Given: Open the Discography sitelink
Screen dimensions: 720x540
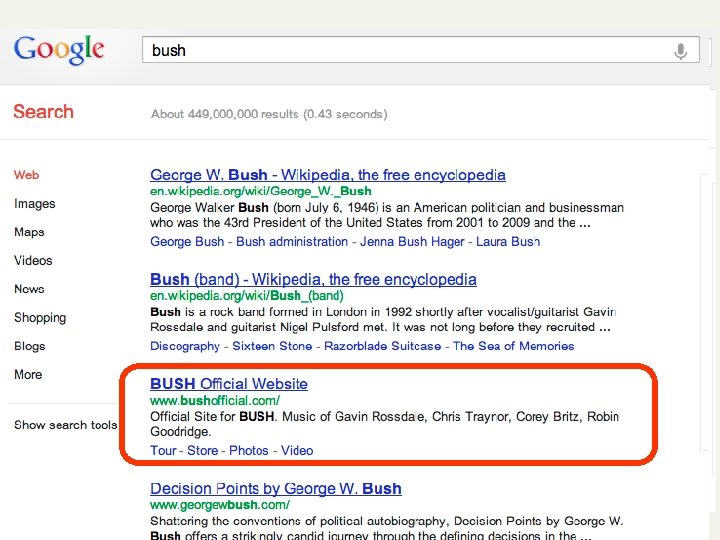Looking at the screenshot, I should pyautogui.click(x=185, y=346).
